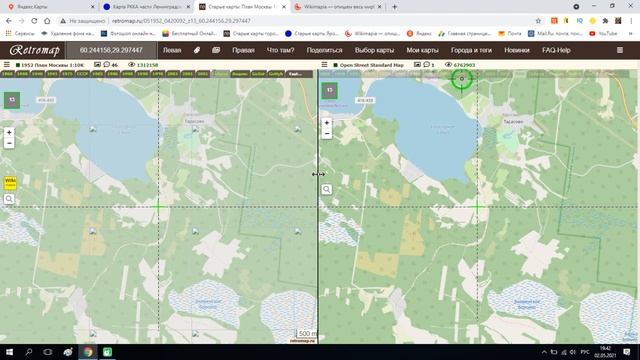Click the card icon next to the link icon
The height and width of the screenshot is (360, 640).
click(x=216, y=50)
